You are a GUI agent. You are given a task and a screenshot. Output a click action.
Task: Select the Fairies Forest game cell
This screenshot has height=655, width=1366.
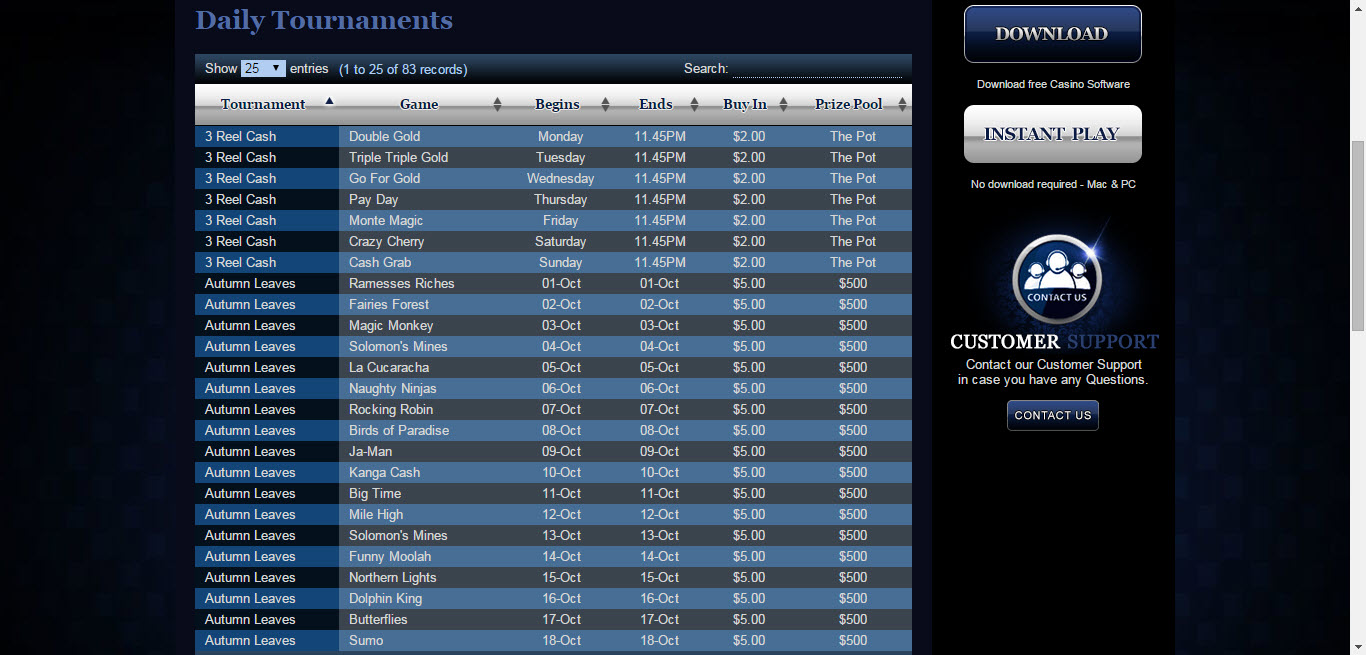[423, 304]
